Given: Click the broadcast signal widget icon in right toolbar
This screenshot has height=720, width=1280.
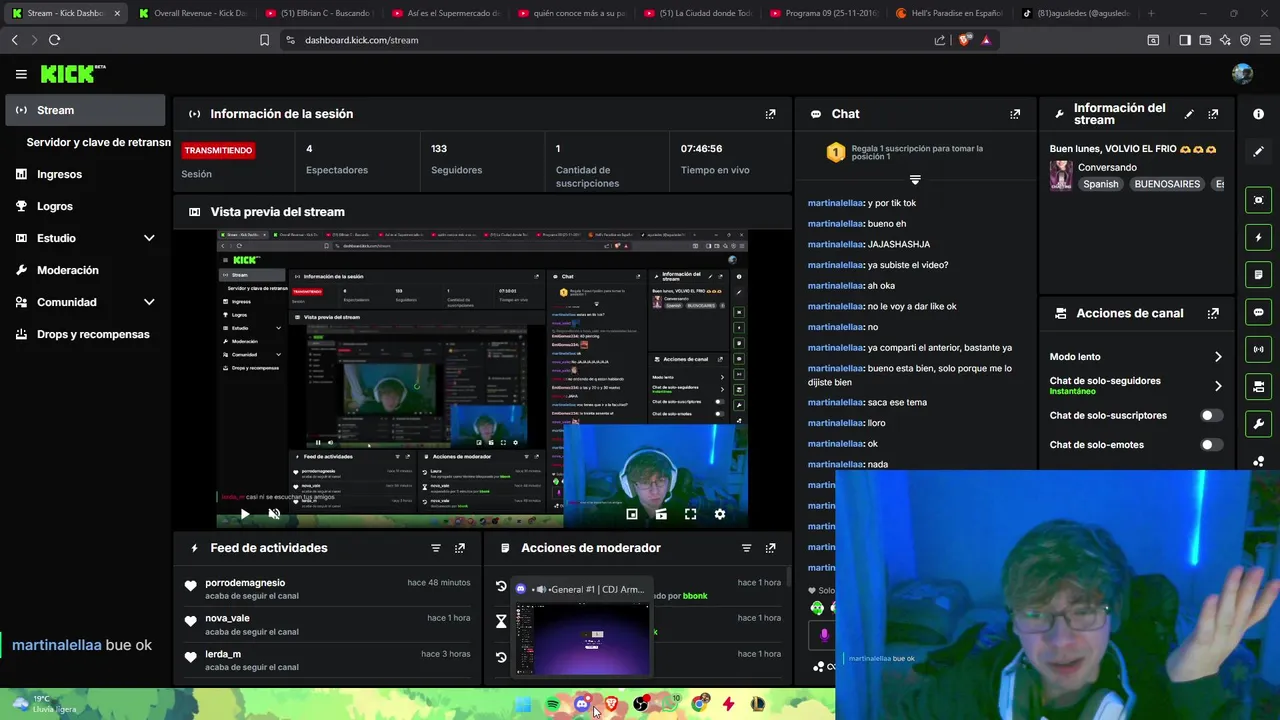Looking at the screenshot, I should pyautogui.click(x=1258, y=349).
